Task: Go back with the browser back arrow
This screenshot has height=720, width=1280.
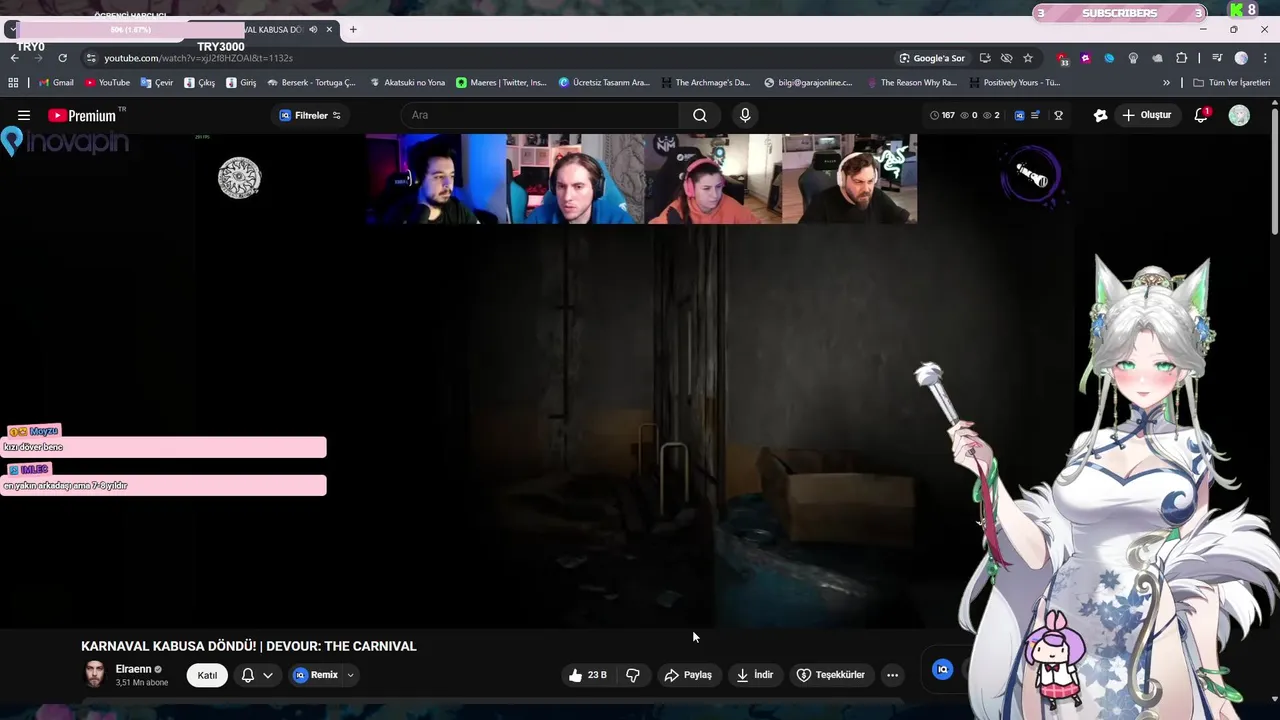Action: pos(15,58)
